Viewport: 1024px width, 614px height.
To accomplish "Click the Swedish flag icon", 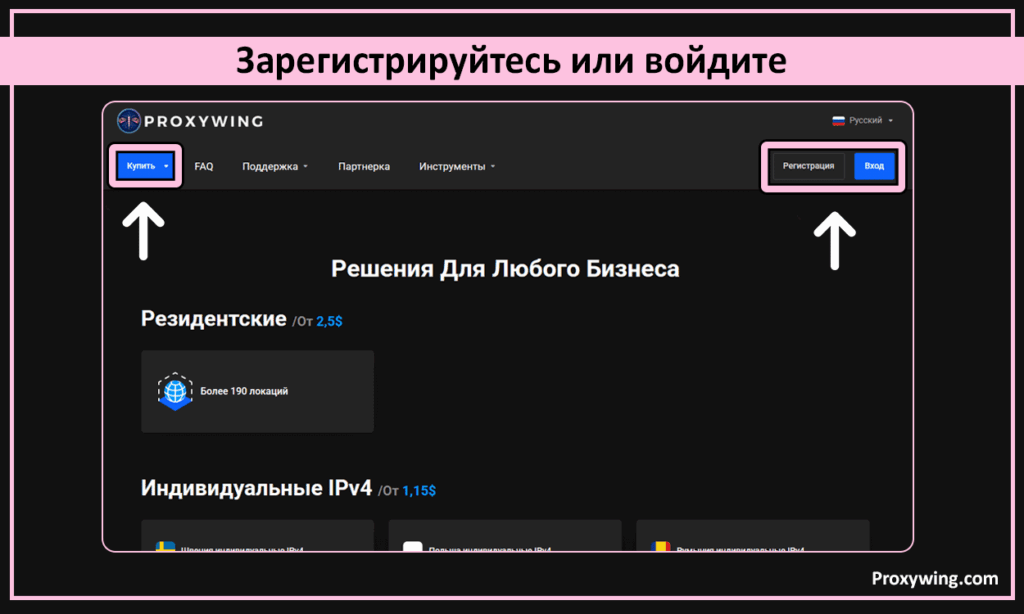I will point(166,546).
